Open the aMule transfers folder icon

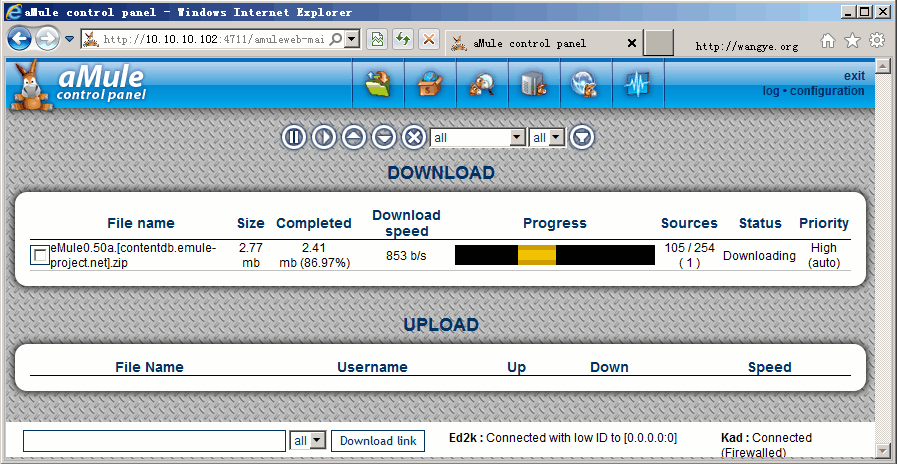pos(378,85)
